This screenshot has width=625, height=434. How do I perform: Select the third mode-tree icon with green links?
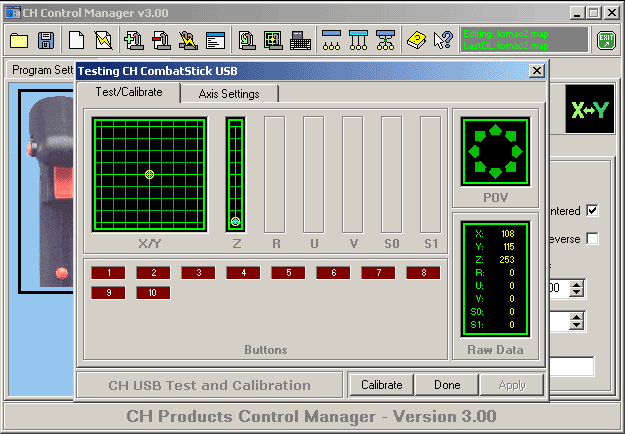(x=385, y=40)
